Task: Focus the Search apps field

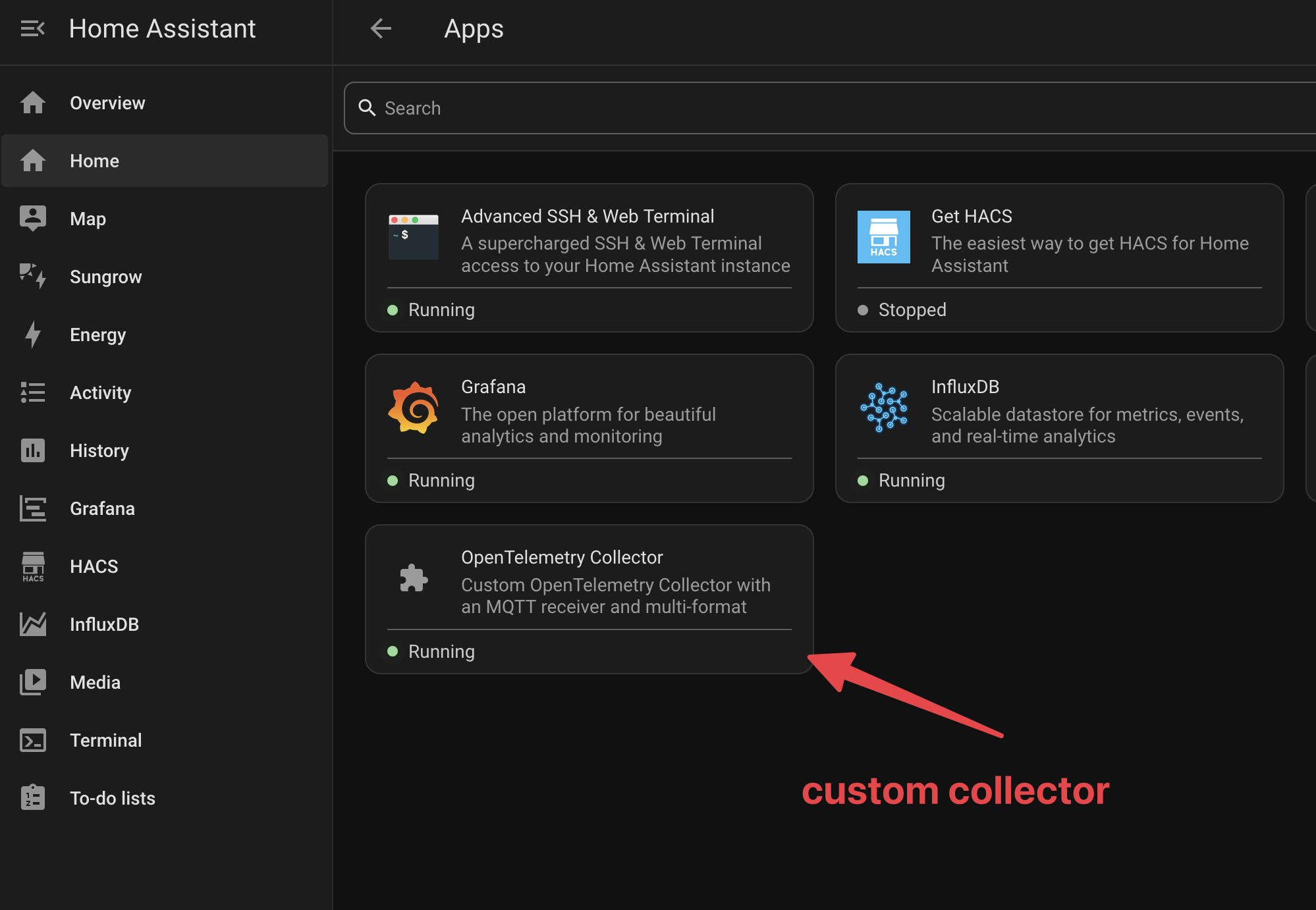Action: click(x=830, y=108)
